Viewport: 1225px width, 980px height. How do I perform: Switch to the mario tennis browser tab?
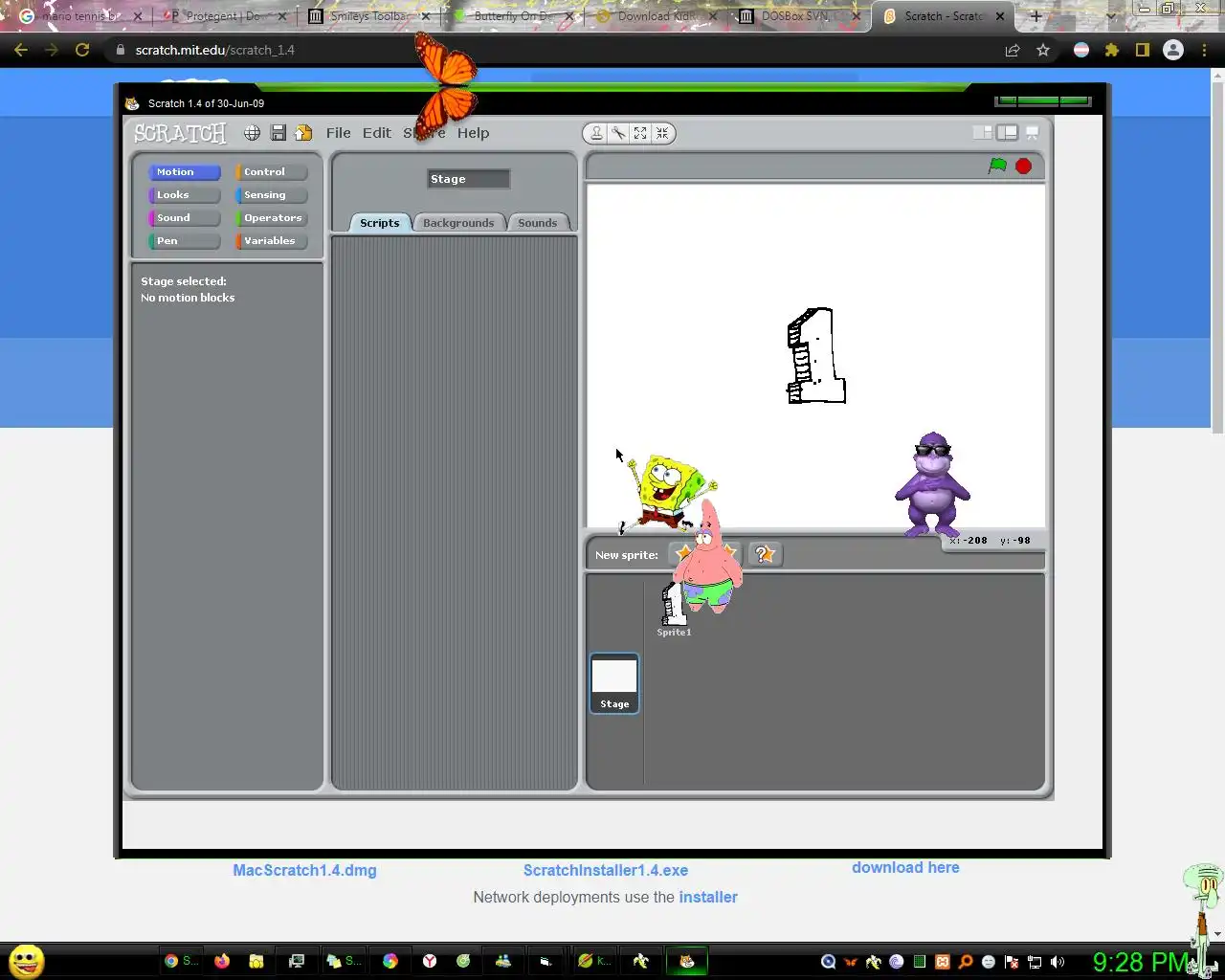(80, 16)
